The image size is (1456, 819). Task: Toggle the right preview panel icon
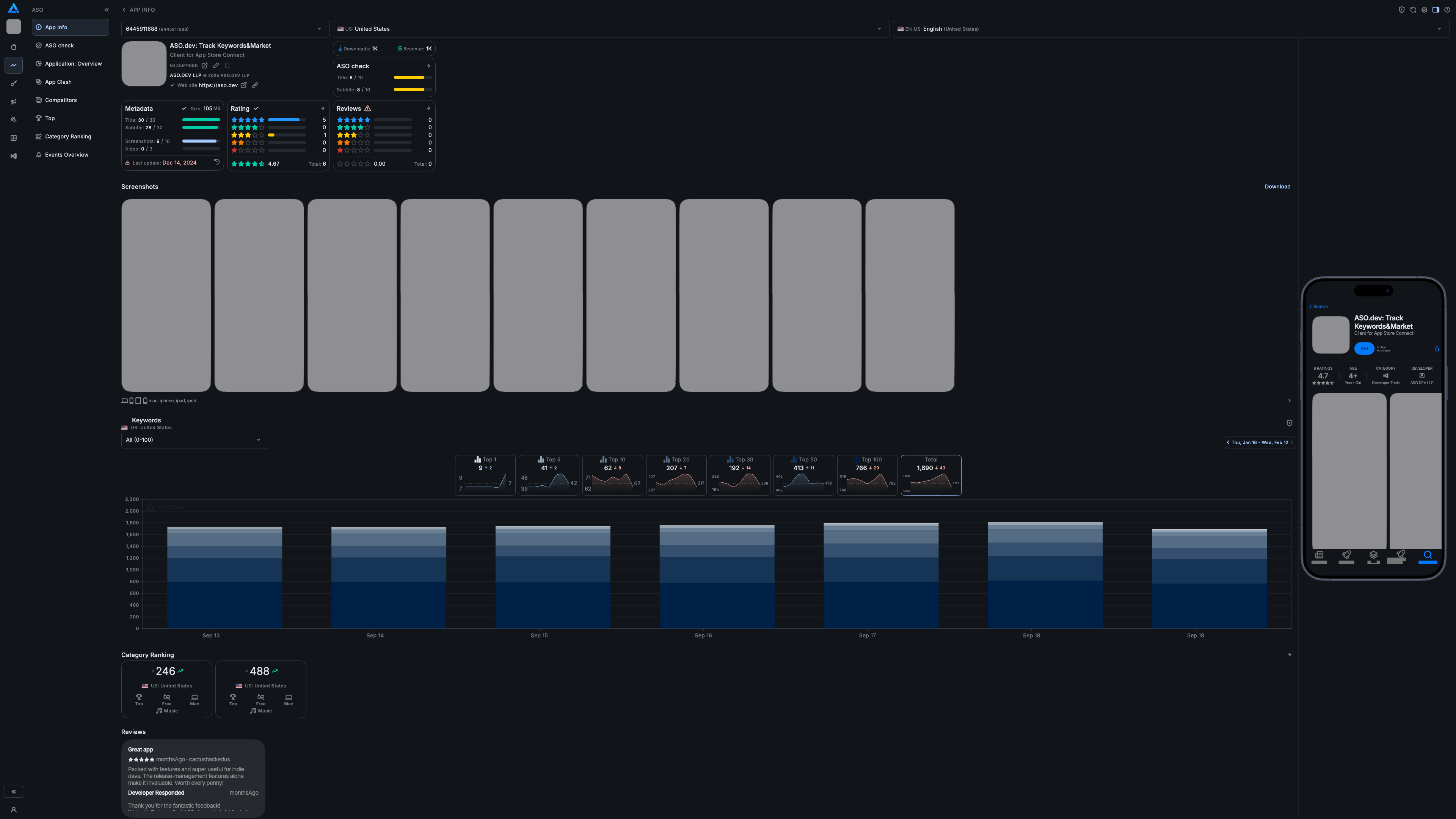(x=1436, y=9)
